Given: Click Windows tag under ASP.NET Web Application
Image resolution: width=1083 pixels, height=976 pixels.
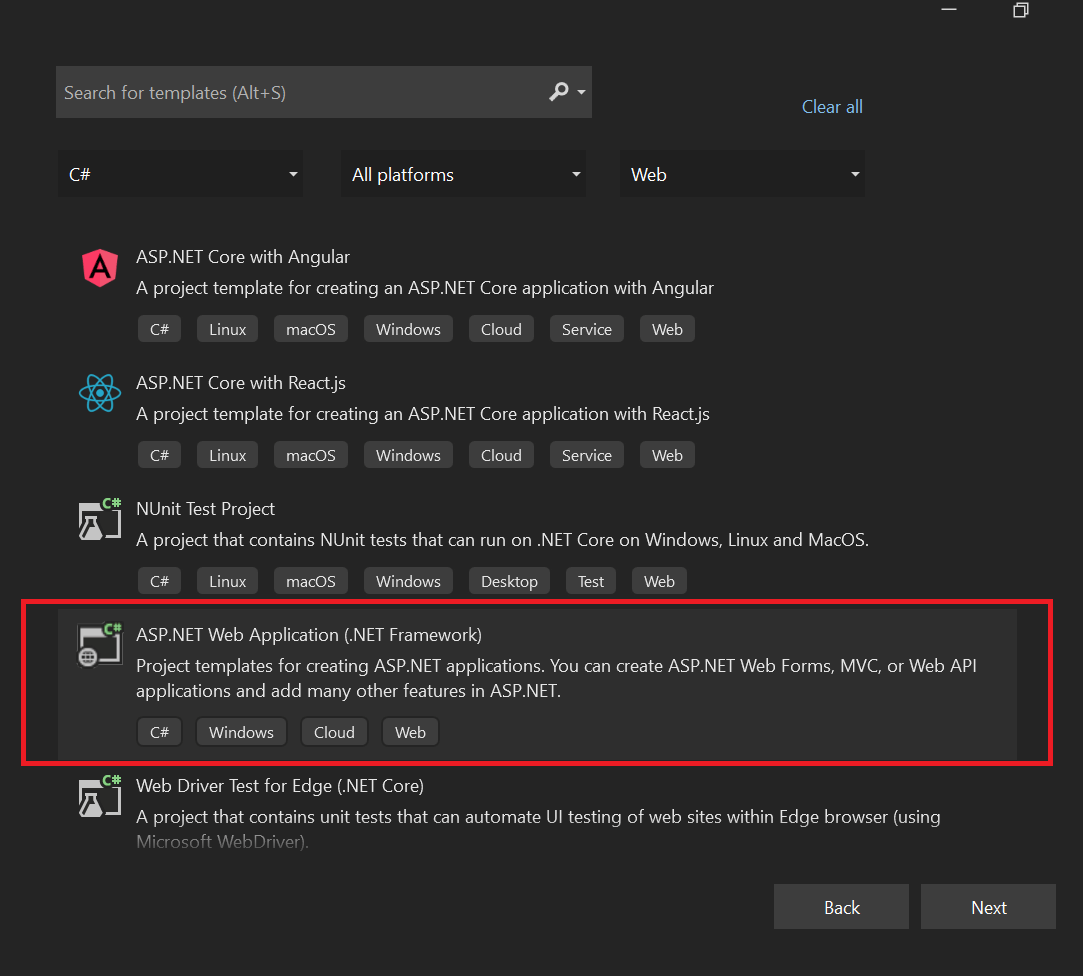Looking at the screenshot, I should tap(241, 732).
